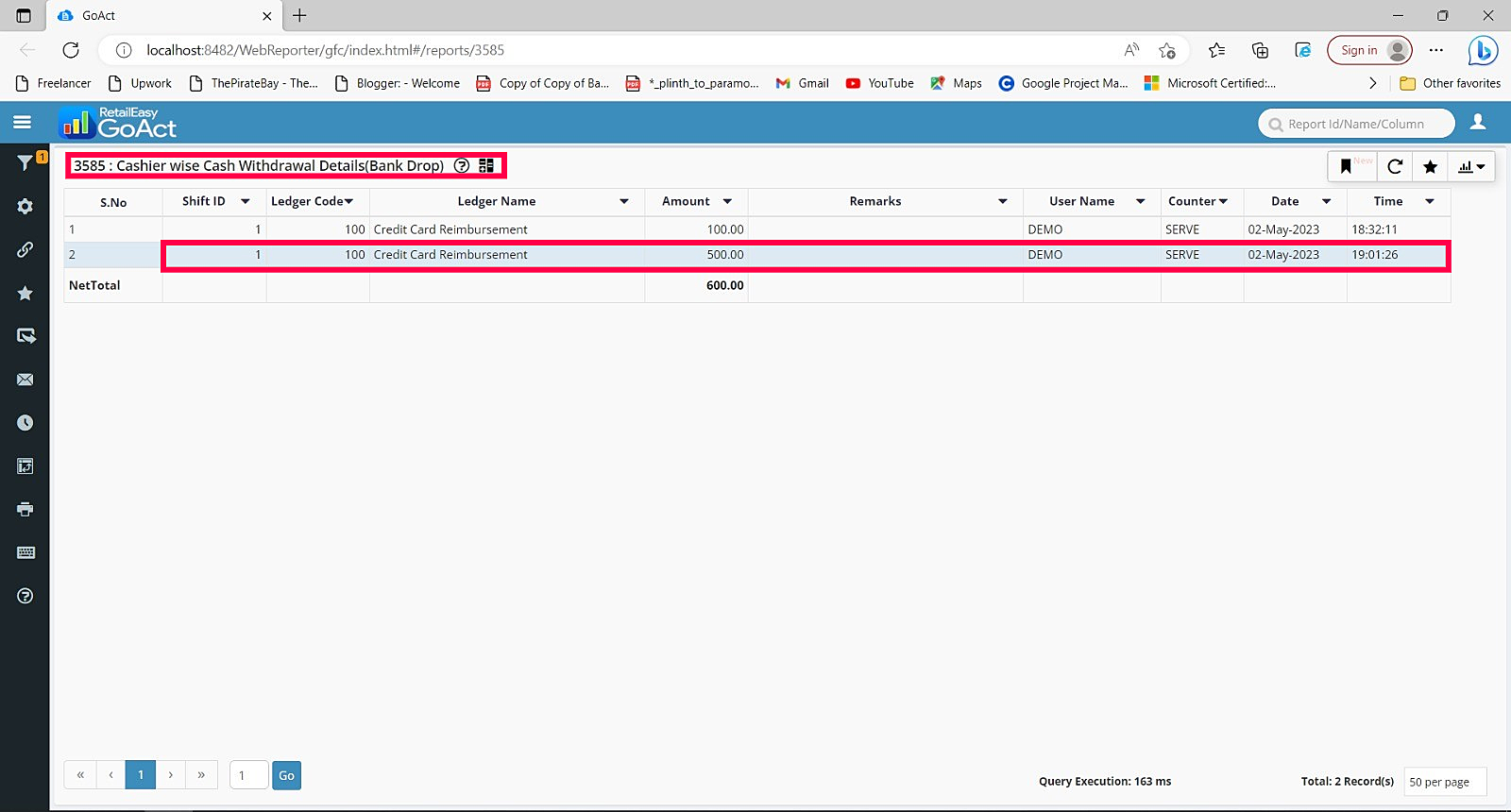Click the link icon in sidebar
Image resolution: width=1511 pixels, height=812 pixels.
(x=25, y=249)
